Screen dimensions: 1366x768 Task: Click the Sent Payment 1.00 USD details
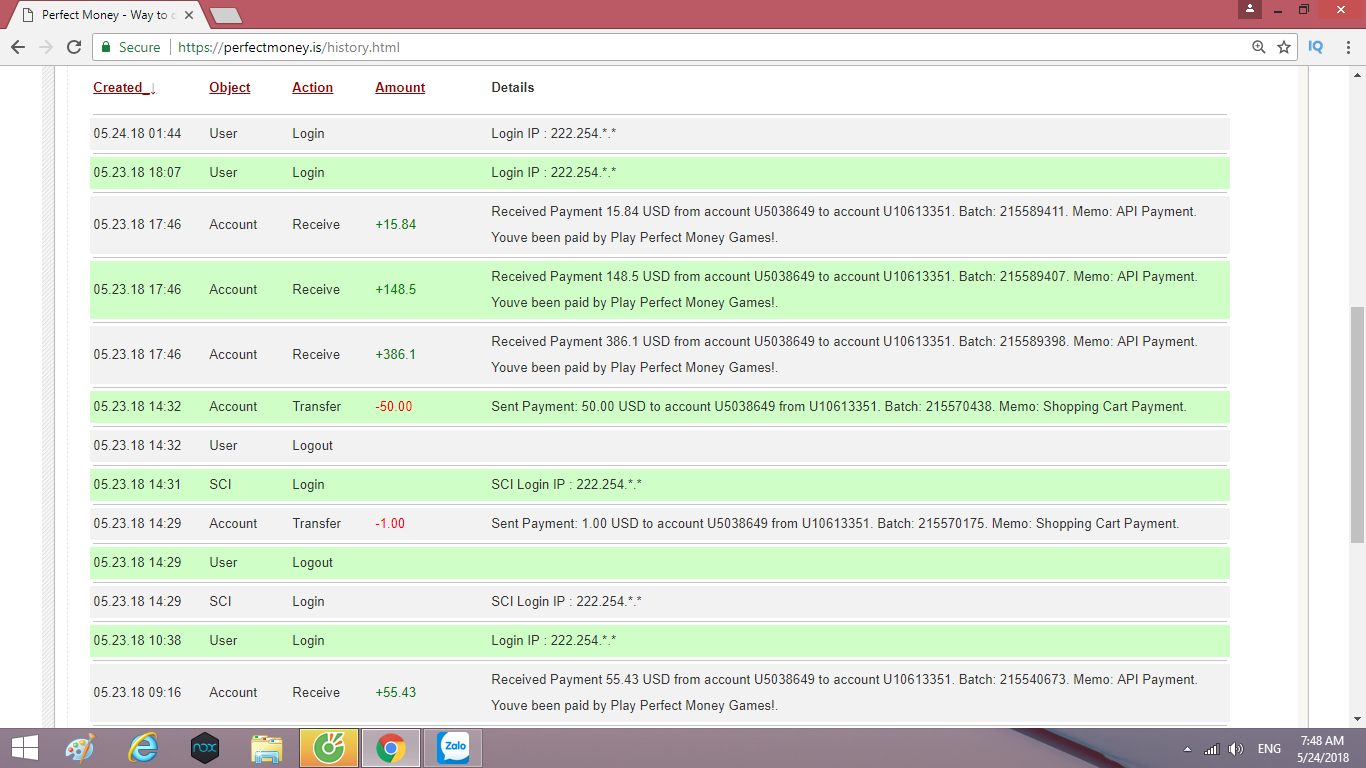[x=835, y=524]
